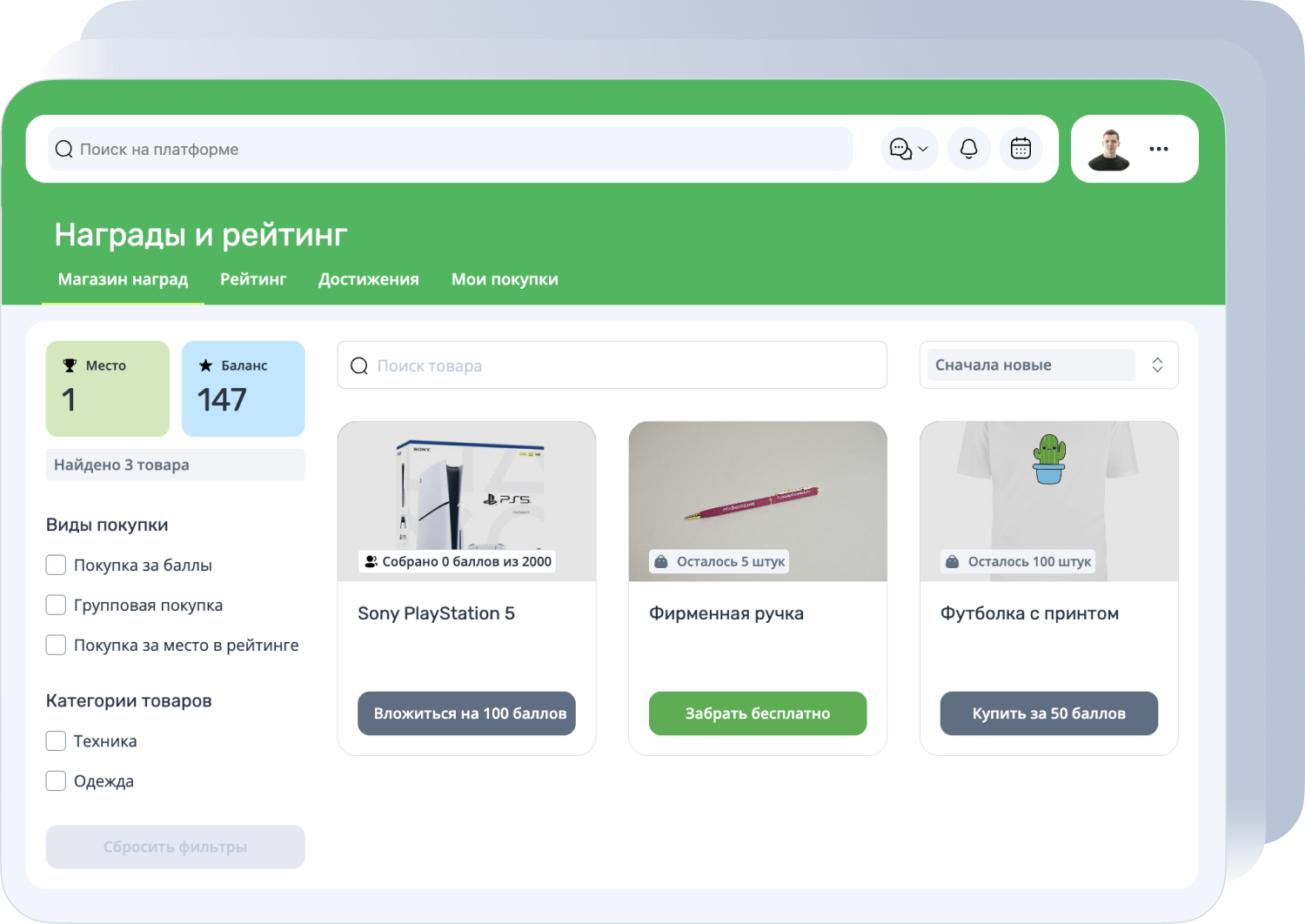The width and height of the screenshot is (1305, 924).
Task: Click Вложиться на 100 баллов button
Action: tap(466, 713)
